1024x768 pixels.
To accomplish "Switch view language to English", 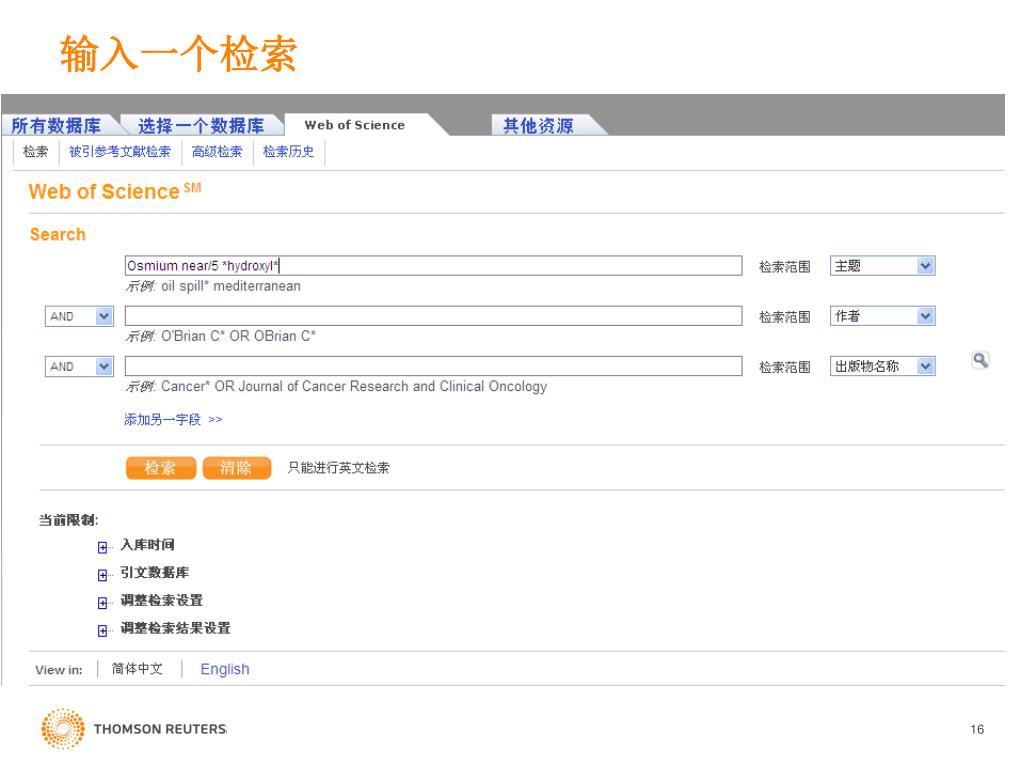I will tap(225, 669).
